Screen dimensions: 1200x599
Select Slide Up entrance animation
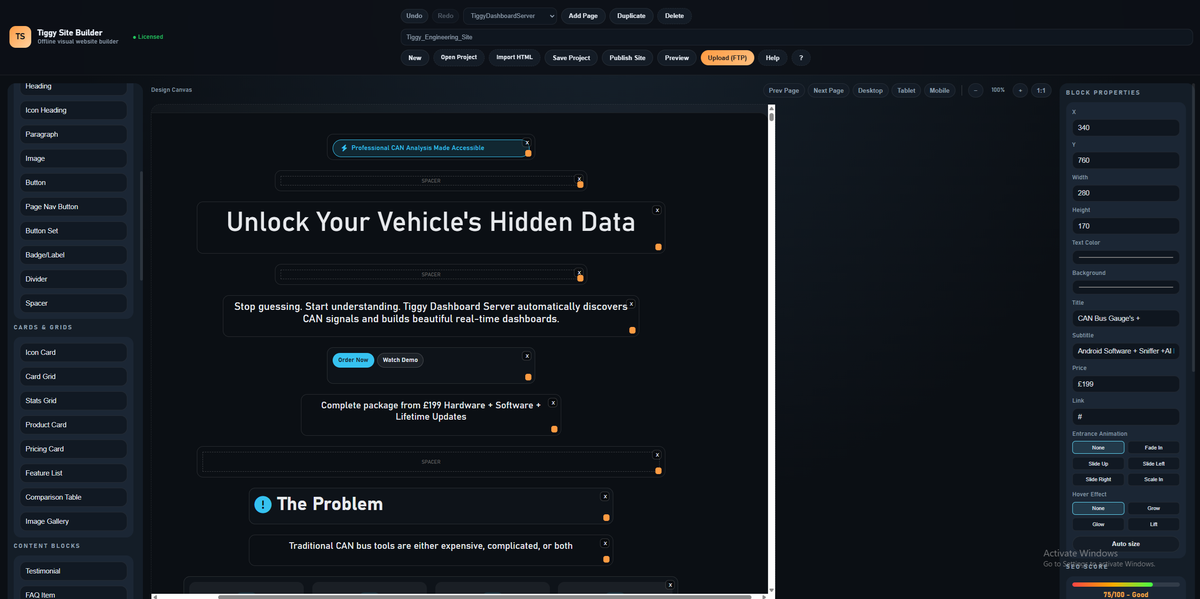pyautogui.click(x=1098, y=464)
